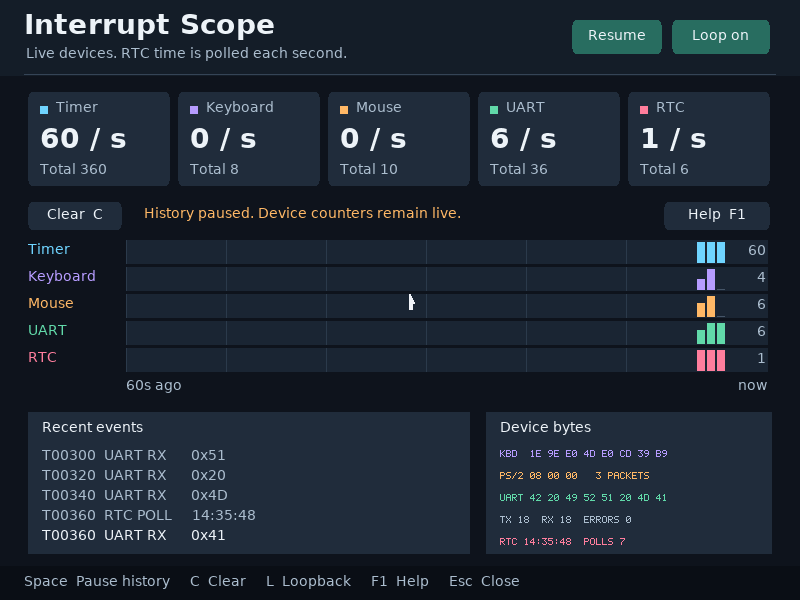Open help with the Help F1 button

tap(716, 215)
